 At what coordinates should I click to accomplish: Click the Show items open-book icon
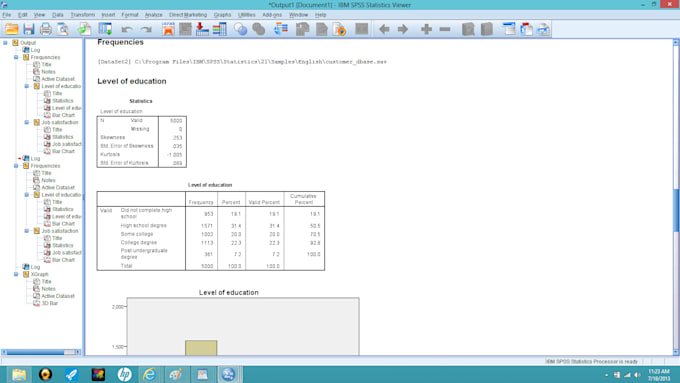(x=468, y=29)
